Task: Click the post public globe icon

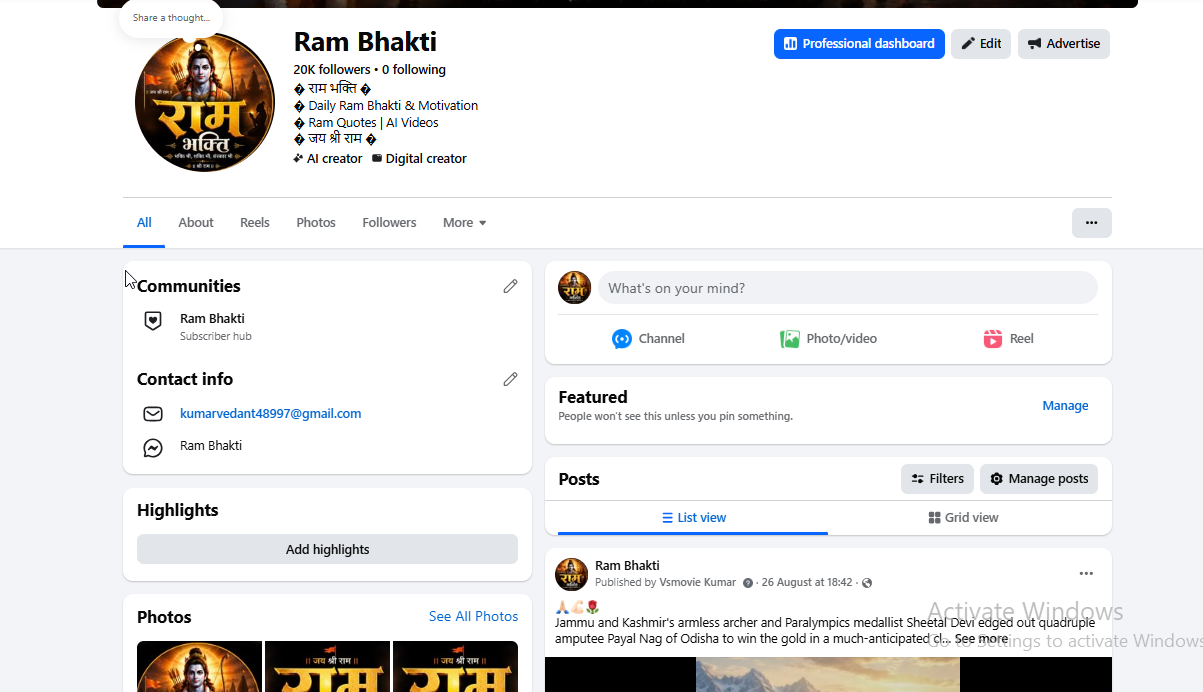Action: (867, 583)
